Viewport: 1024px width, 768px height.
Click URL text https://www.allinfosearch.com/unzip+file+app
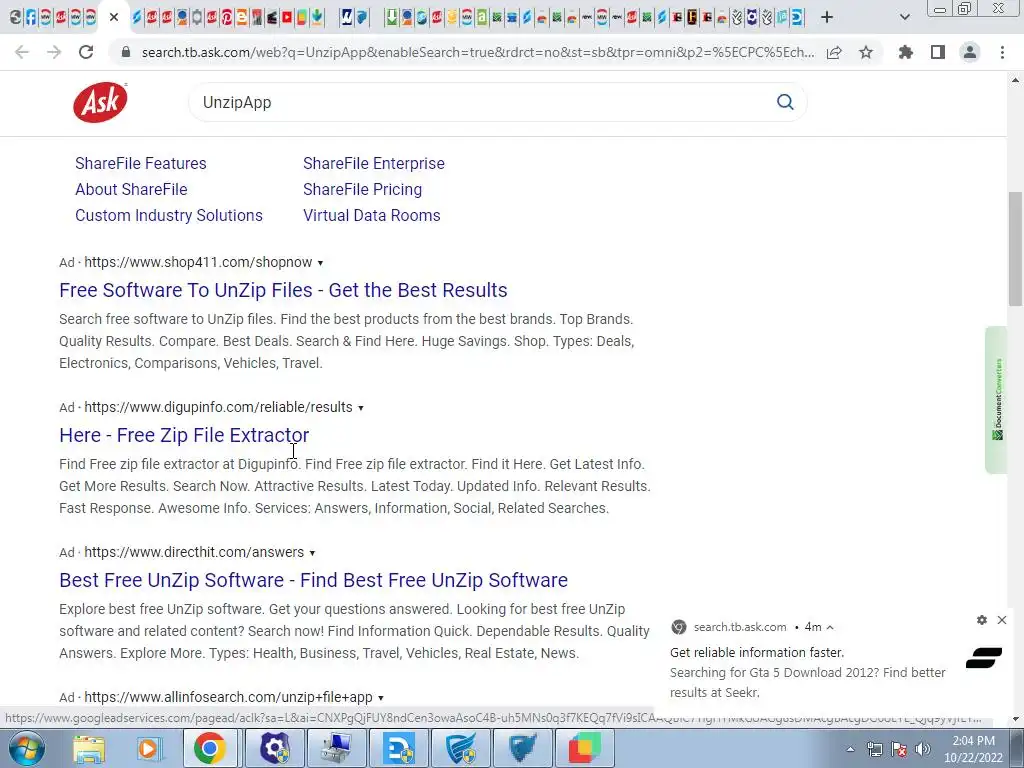tap(229, 697)
